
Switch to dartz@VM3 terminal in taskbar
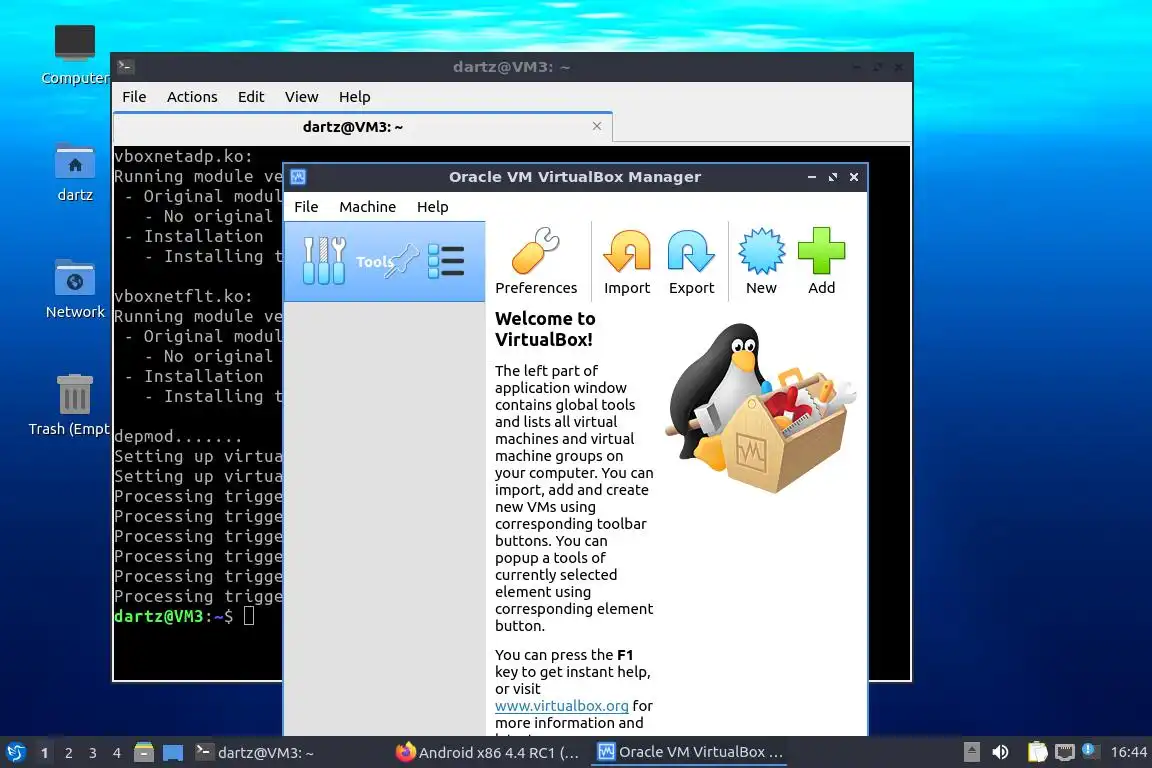255,752
